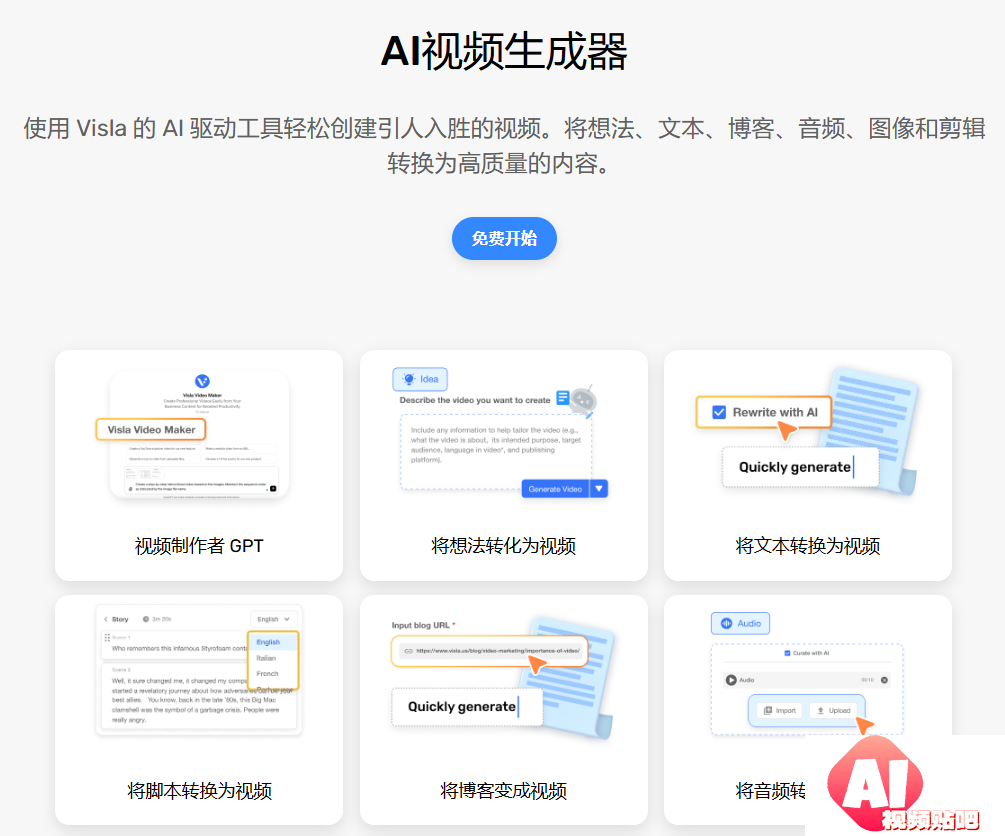Toggle the Rewrite with AI checkbox

(x=719, y=412)
